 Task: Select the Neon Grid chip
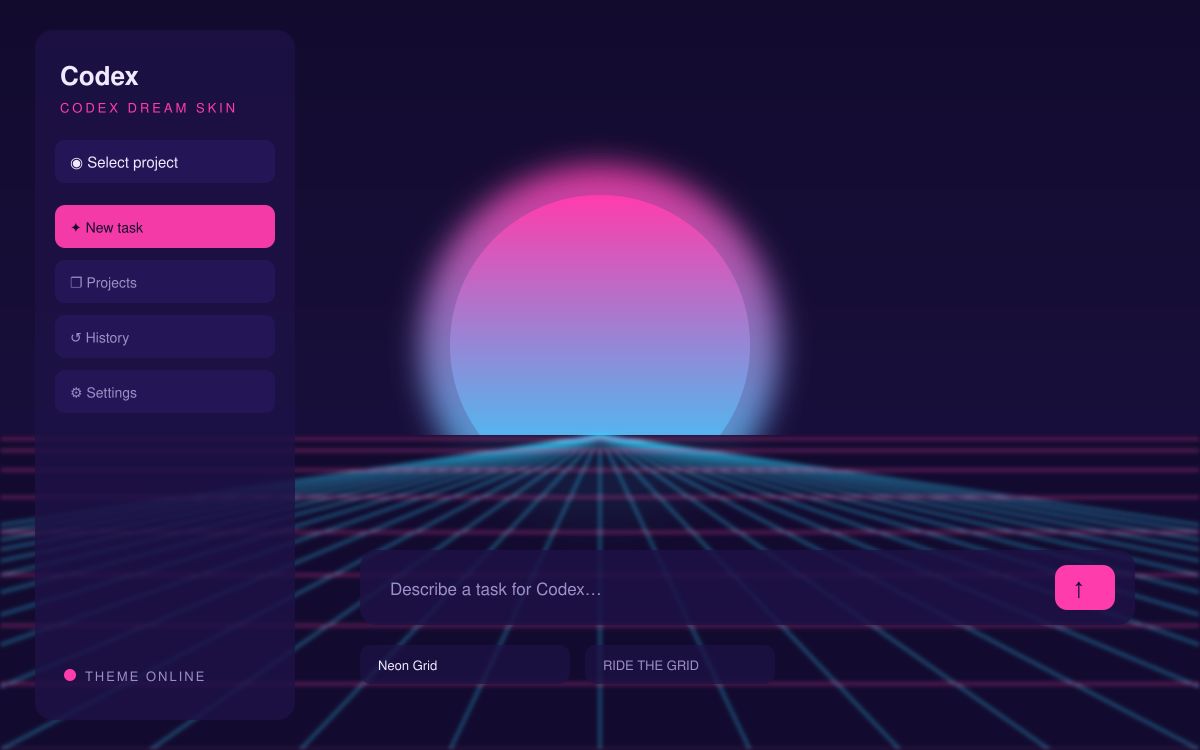tap(465, 665)
